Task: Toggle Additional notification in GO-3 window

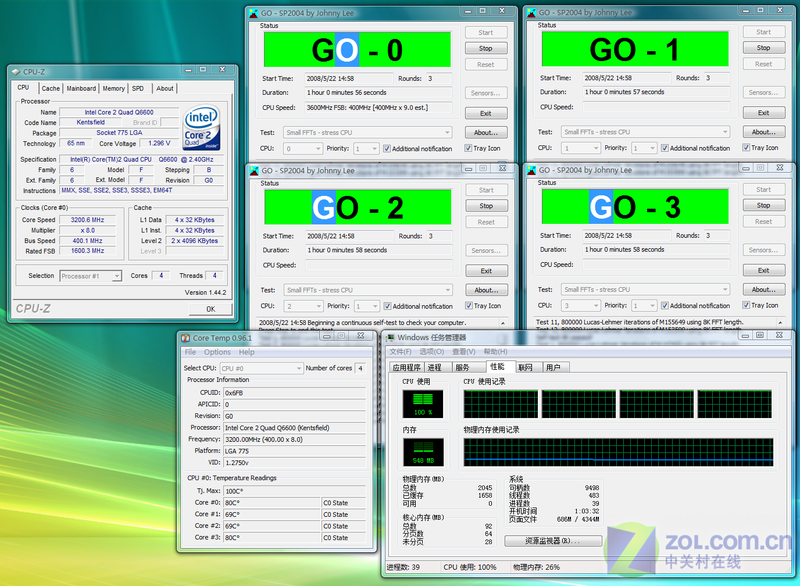Action: coord(665,305)
